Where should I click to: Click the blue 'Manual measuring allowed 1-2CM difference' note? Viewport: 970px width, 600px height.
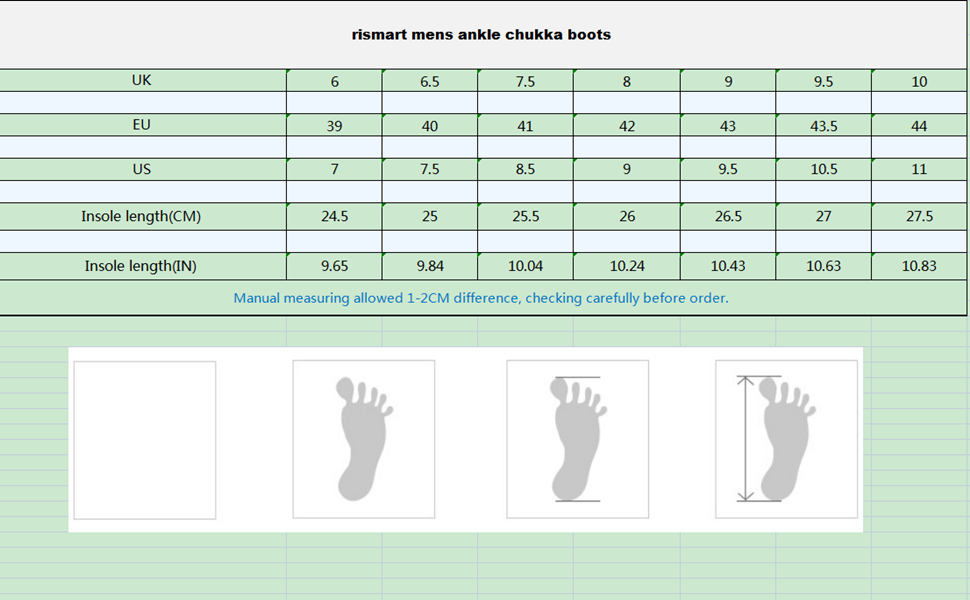tap(481, 298)
